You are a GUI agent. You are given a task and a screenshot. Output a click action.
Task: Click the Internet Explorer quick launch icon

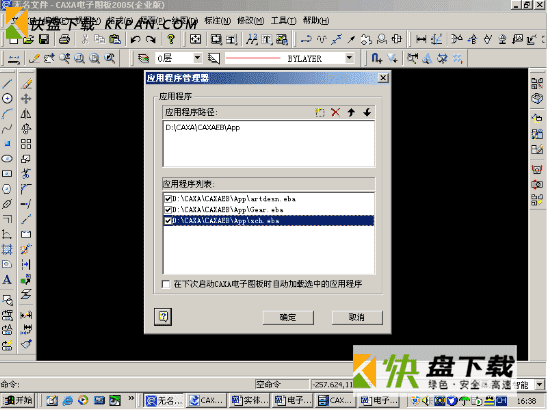pos(68,400)
